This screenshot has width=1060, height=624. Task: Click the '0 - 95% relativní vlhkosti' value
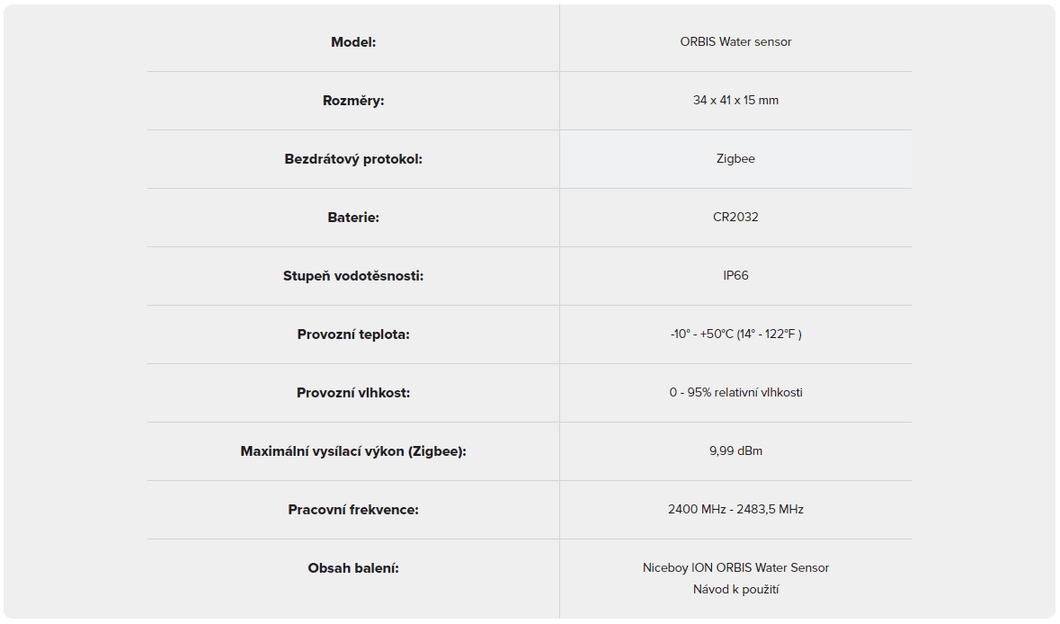pyautogui.click(x=735, y=393)
